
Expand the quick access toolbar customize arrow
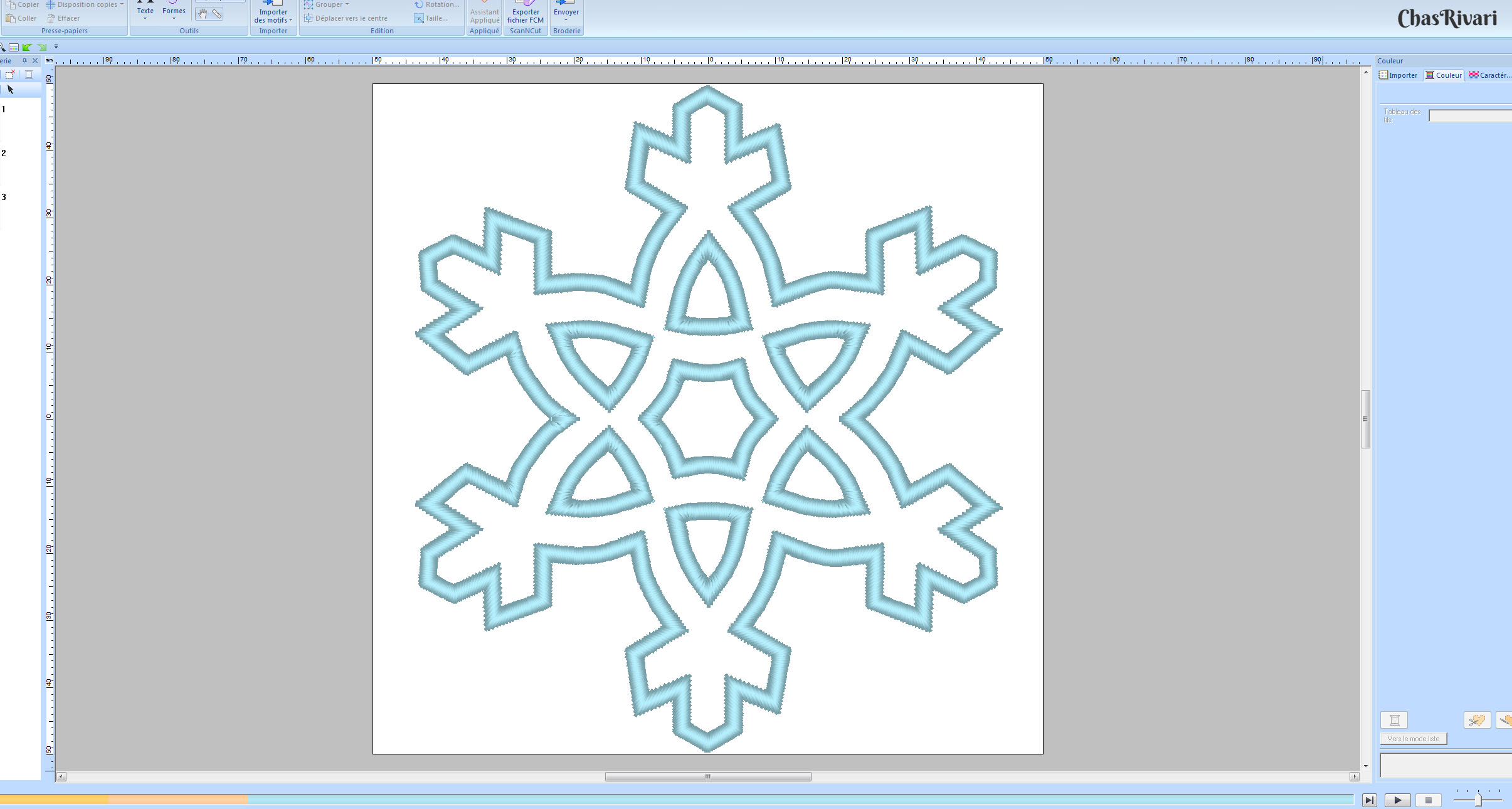[56, 46]
